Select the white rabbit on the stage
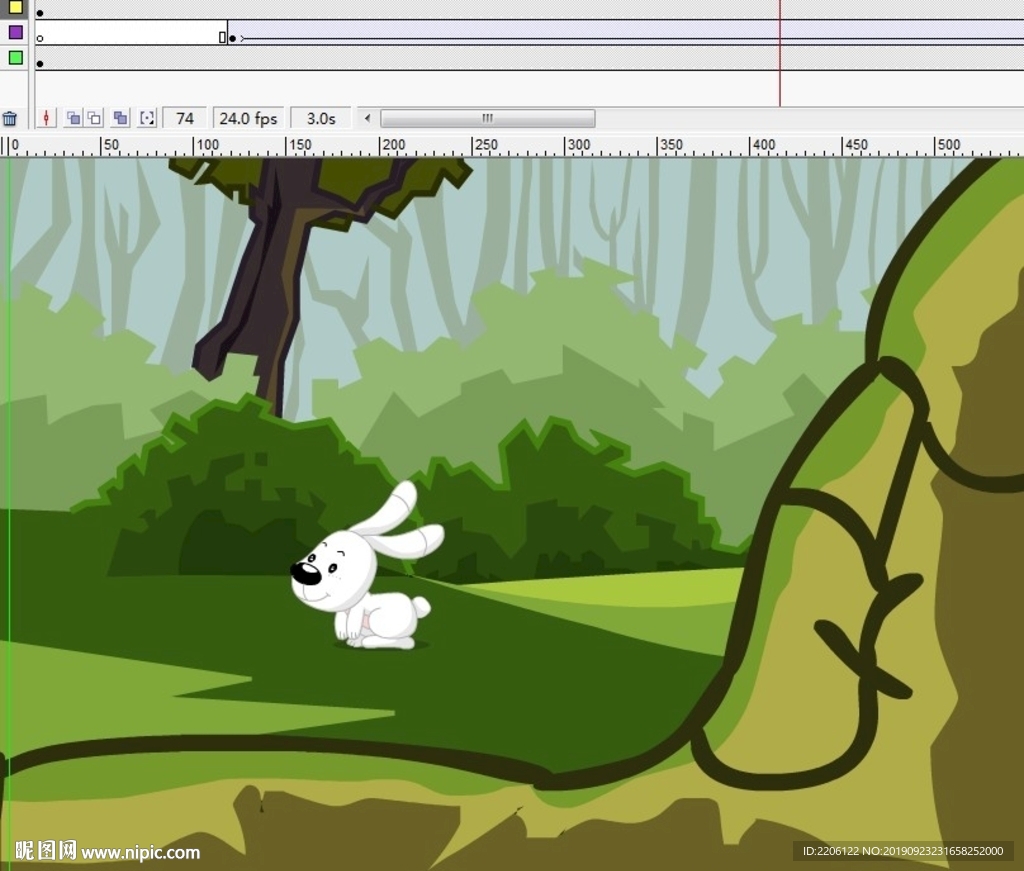1024x871 pixels. (366, 567)
